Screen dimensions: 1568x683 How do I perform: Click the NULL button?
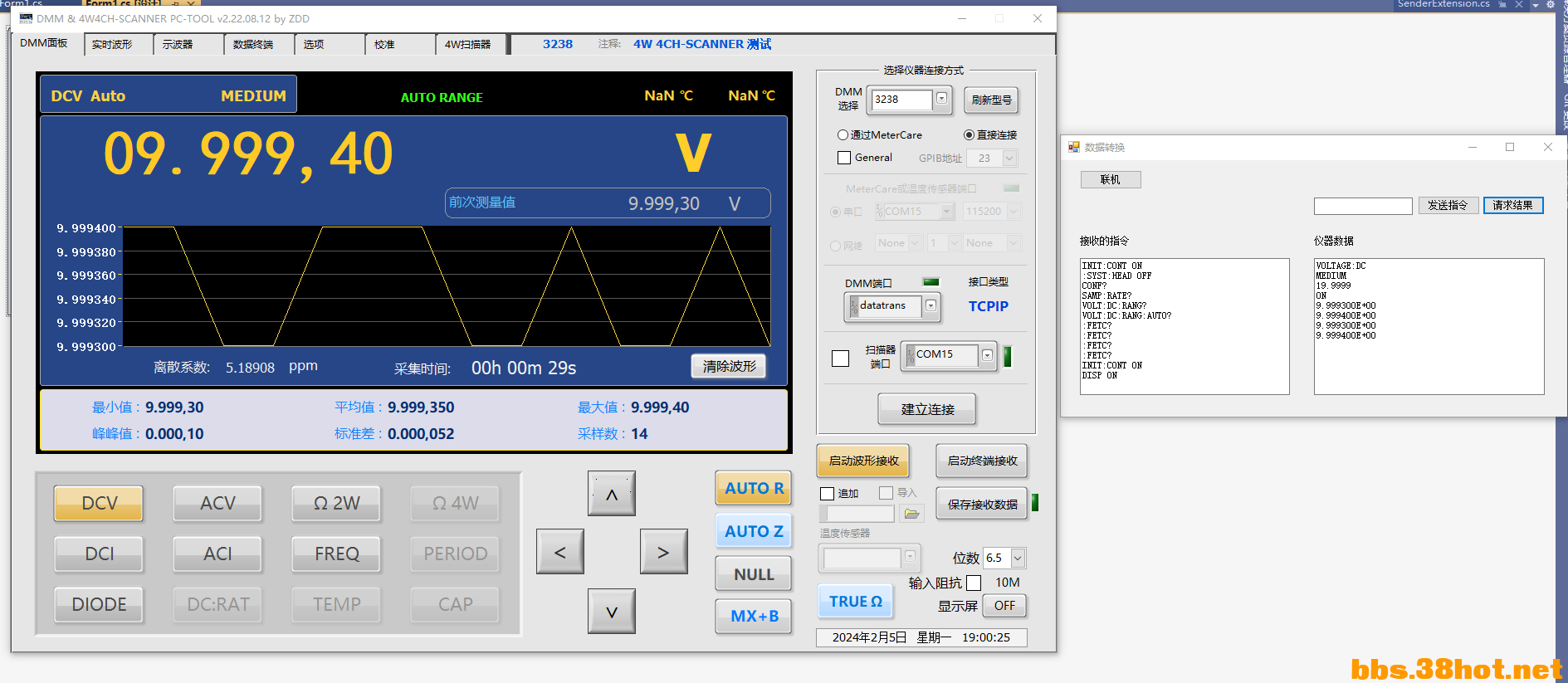[x=754, y=574]
